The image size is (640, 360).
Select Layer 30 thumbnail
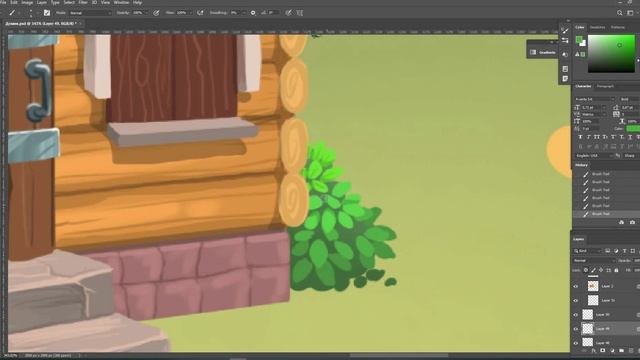click(588, 315)
